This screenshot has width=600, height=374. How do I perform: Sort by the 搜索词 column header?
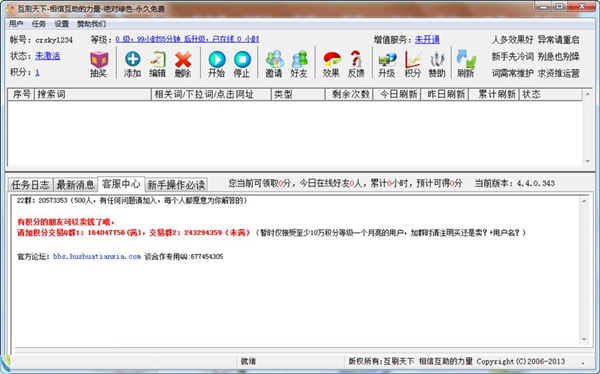coord(93,94)
